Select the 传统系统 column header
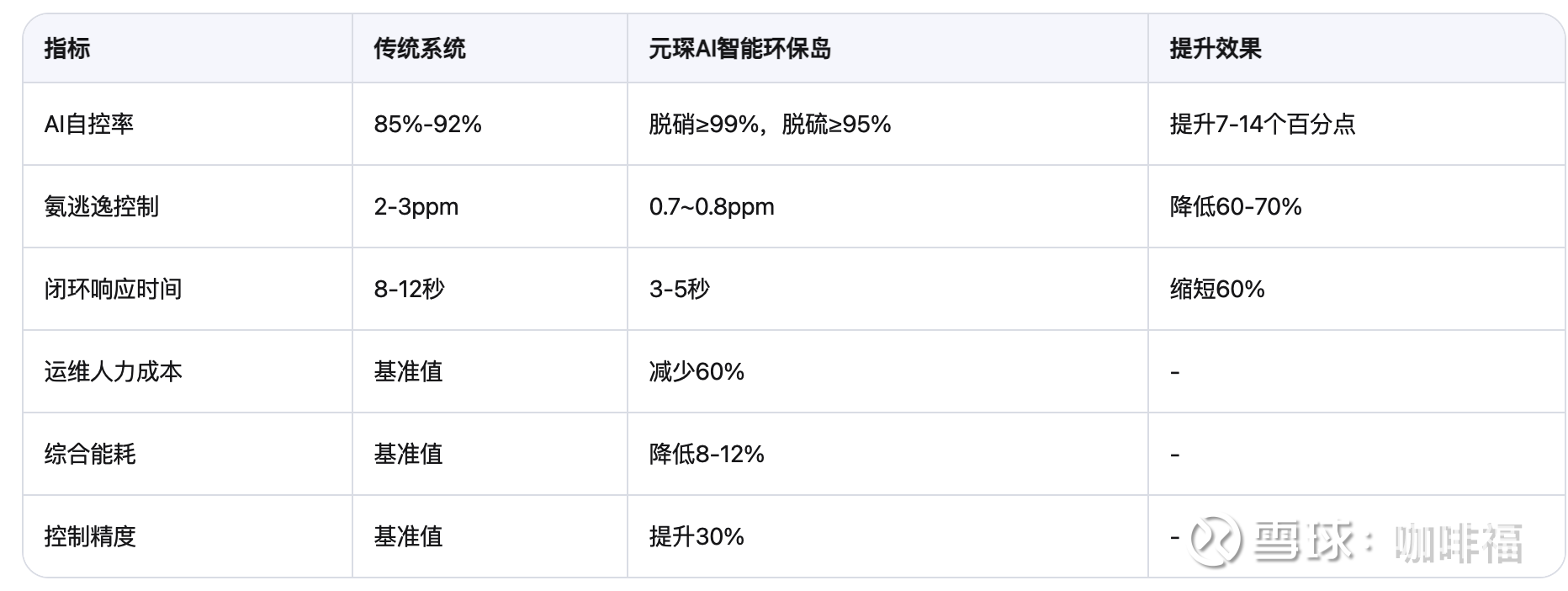The width and height of the screenshot is (1568, 591). (x=420, y=49)
